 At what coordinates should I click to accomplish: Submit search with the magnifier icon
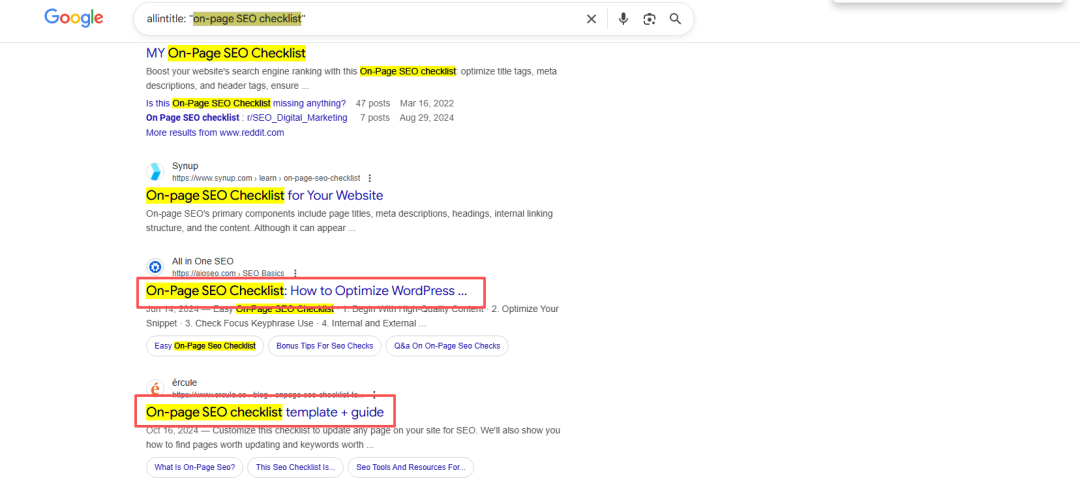[x=675, y=19]
